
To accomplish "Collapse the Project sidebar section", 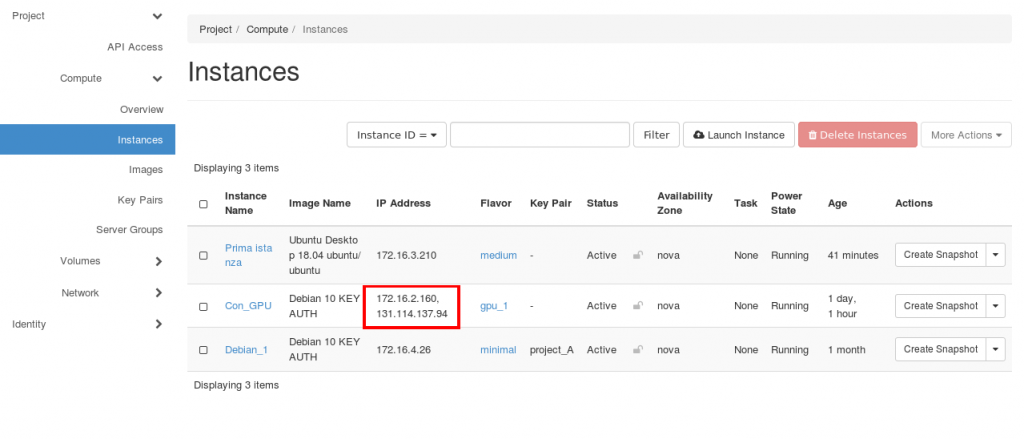I will pyautogui.click(x=157, y=16).
